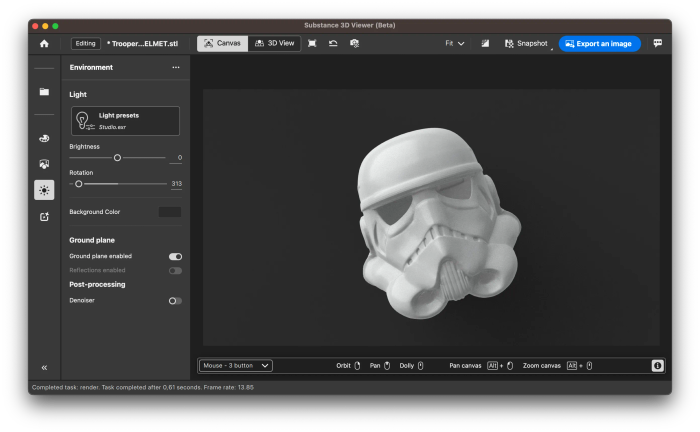Click the frame-to-fit icon in toolbar
The height and width of the screenshot is (432, 700).
(312, 43)
